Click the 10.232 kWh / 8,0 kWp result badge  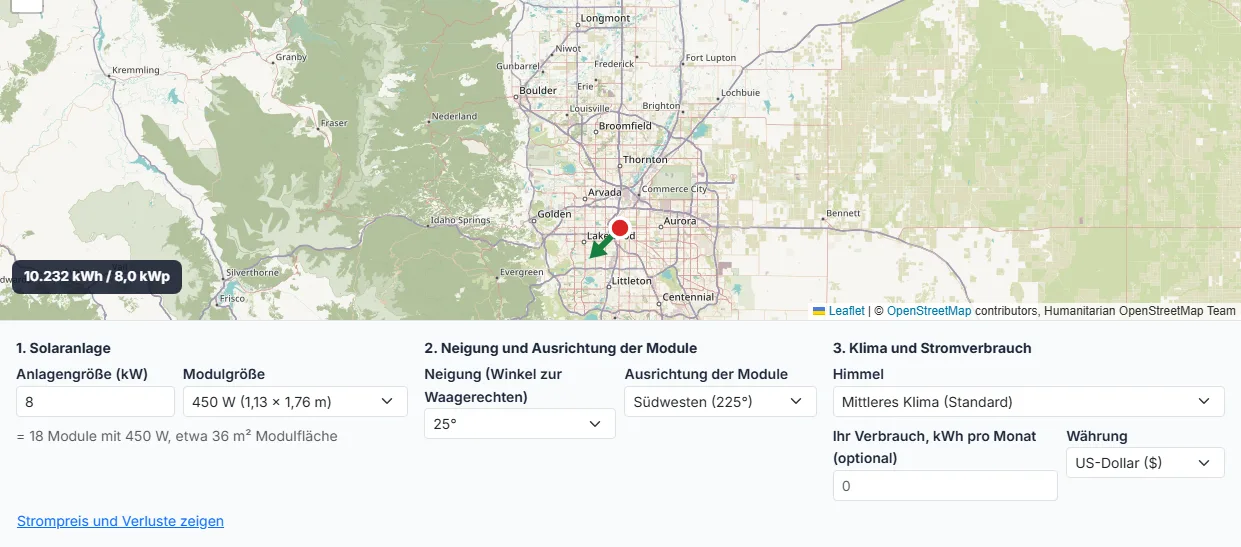pos(97,276)
